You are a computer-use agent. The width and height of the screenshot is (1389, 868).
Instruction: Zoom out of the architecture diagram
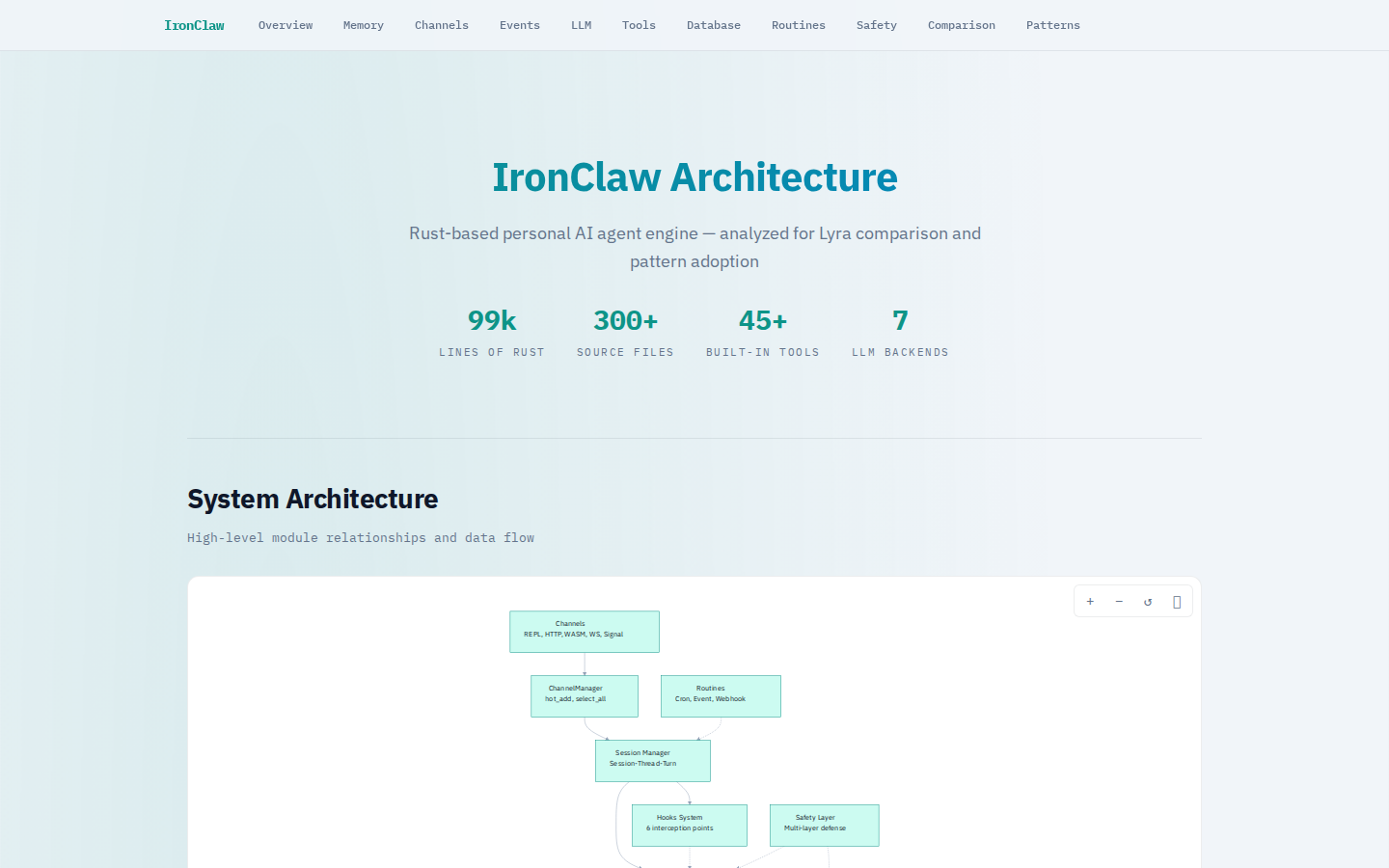coord(1119,601)
